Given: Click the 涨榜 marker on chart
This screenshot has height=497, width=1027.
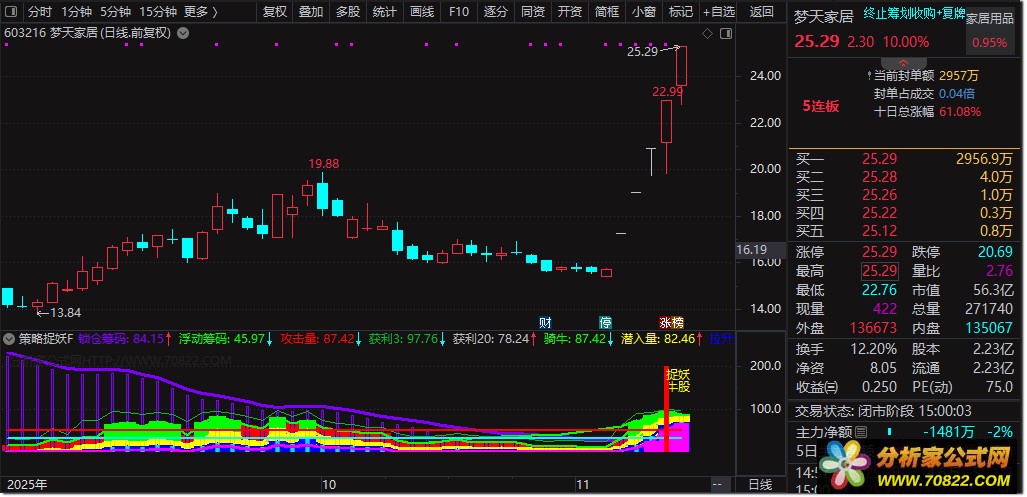Looking at the screenshot, I should [x=671, y=322].
